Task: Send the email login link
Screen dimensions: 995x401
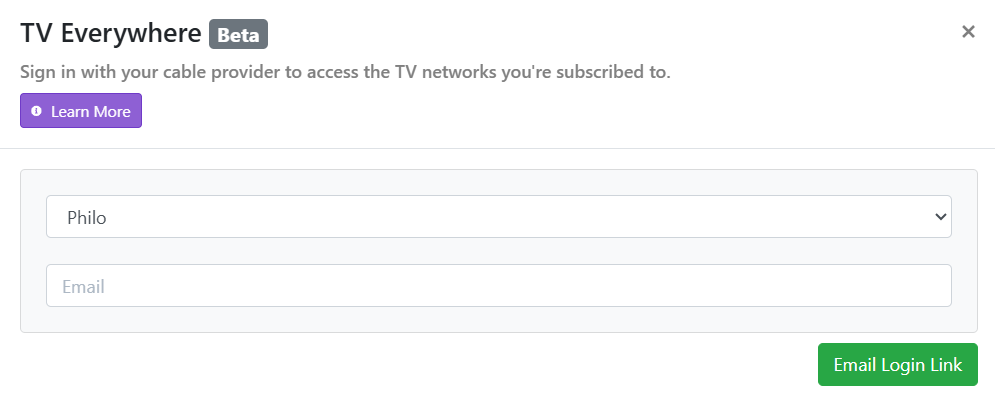Action: click(x=897, y=365)
